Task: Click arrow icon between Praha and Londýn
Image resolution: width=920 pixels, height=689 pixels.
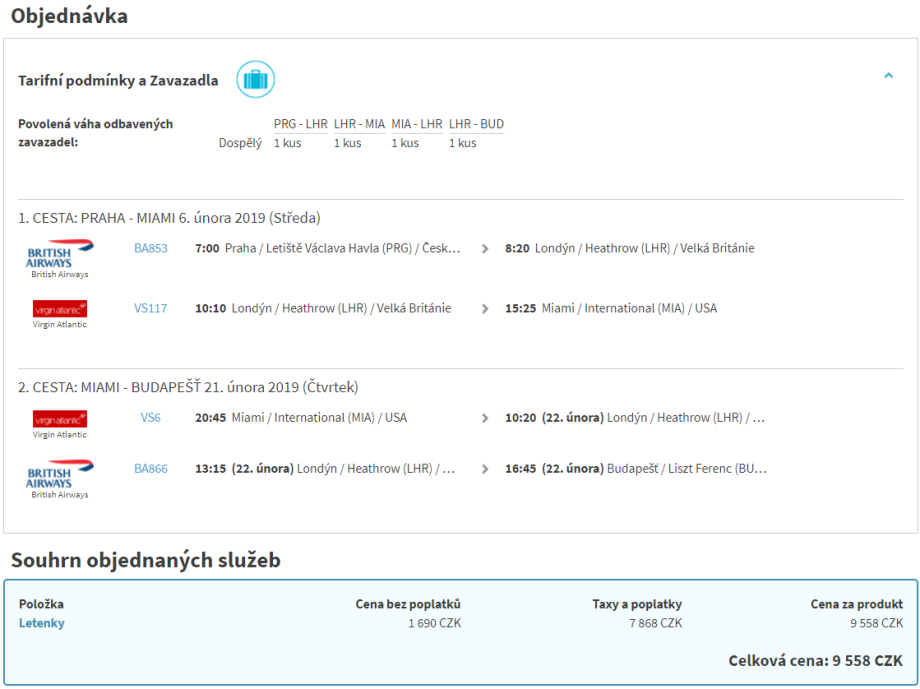Action: (x=485, y=249)
